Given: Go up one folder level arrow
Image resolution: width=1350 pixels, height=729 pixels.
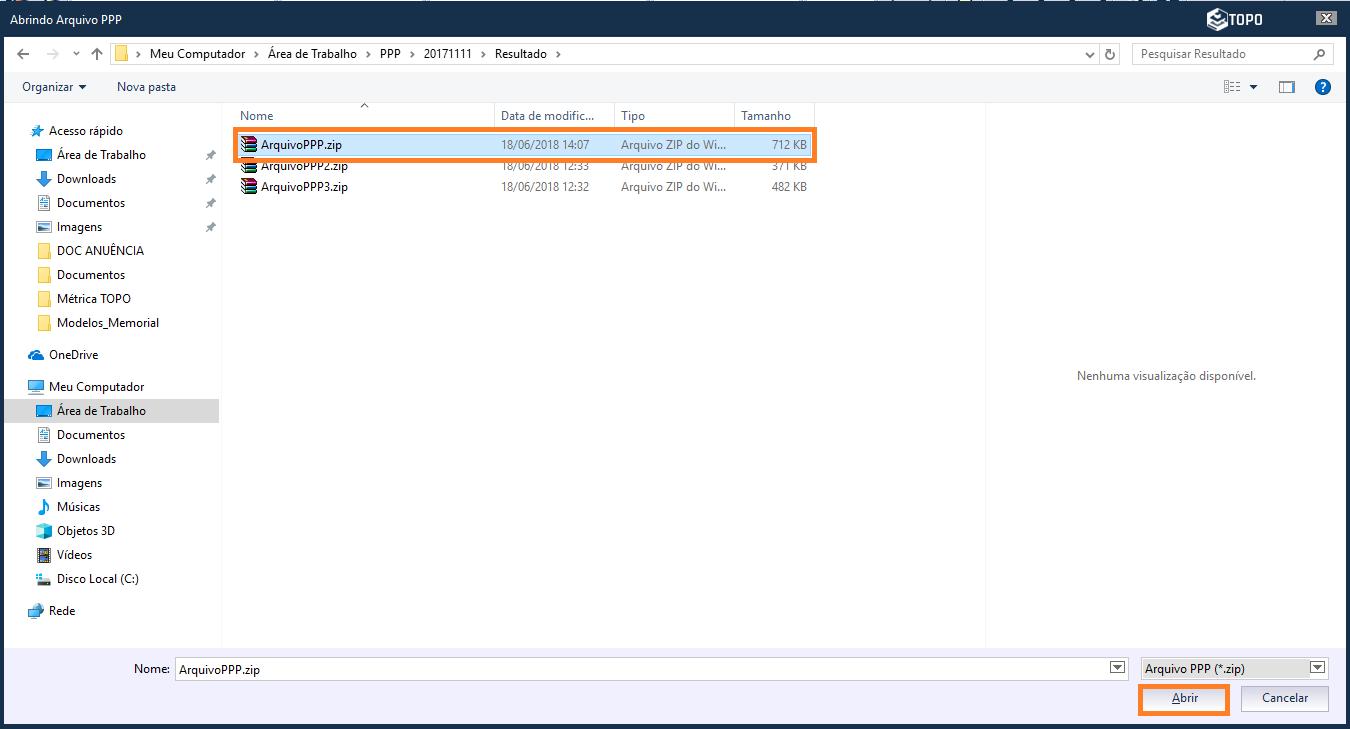Looking at the screenshot, I should (96, 54).
